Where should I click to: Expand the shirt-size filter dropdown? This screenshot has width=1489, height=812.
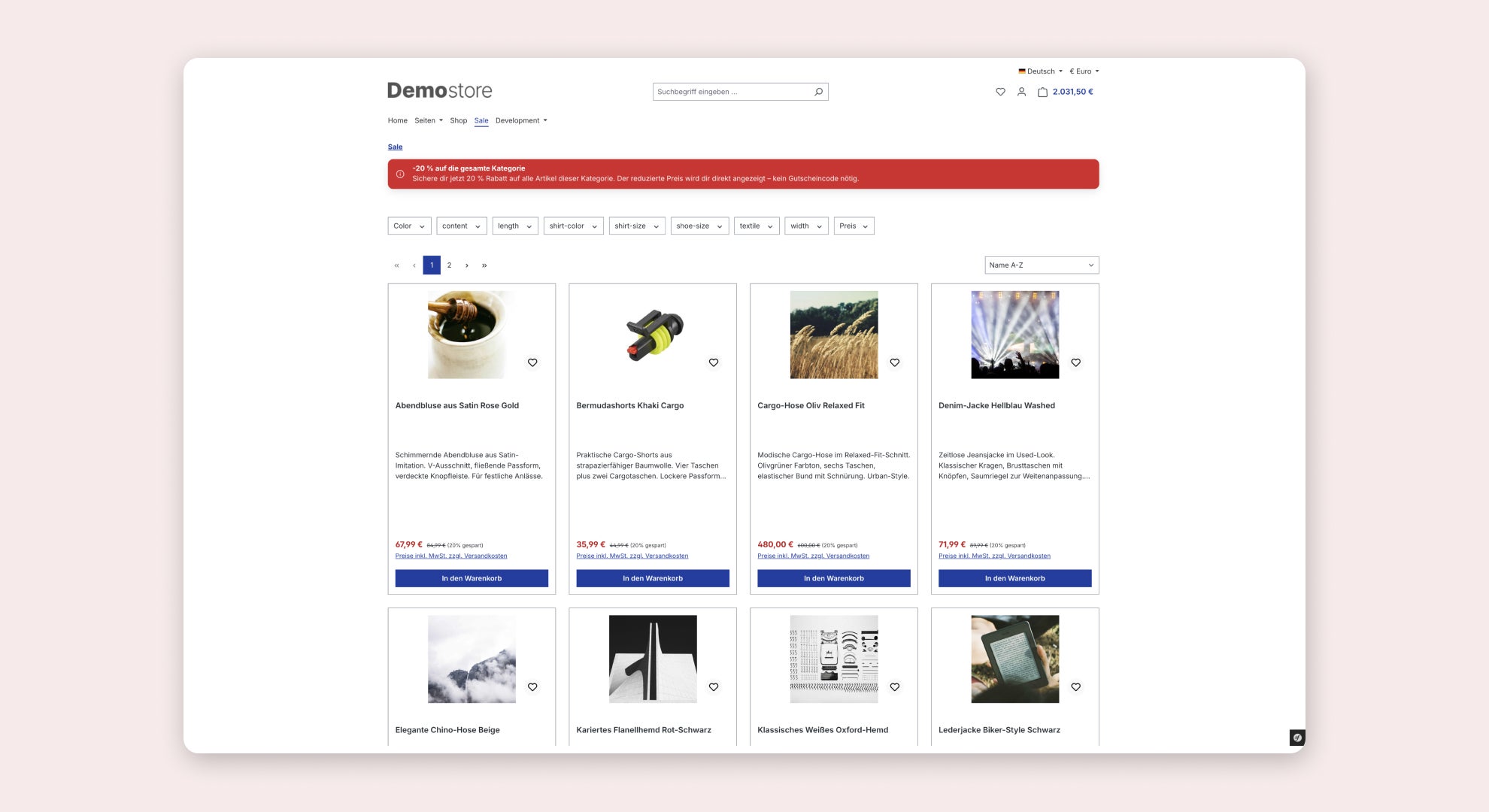click(637, 226)
